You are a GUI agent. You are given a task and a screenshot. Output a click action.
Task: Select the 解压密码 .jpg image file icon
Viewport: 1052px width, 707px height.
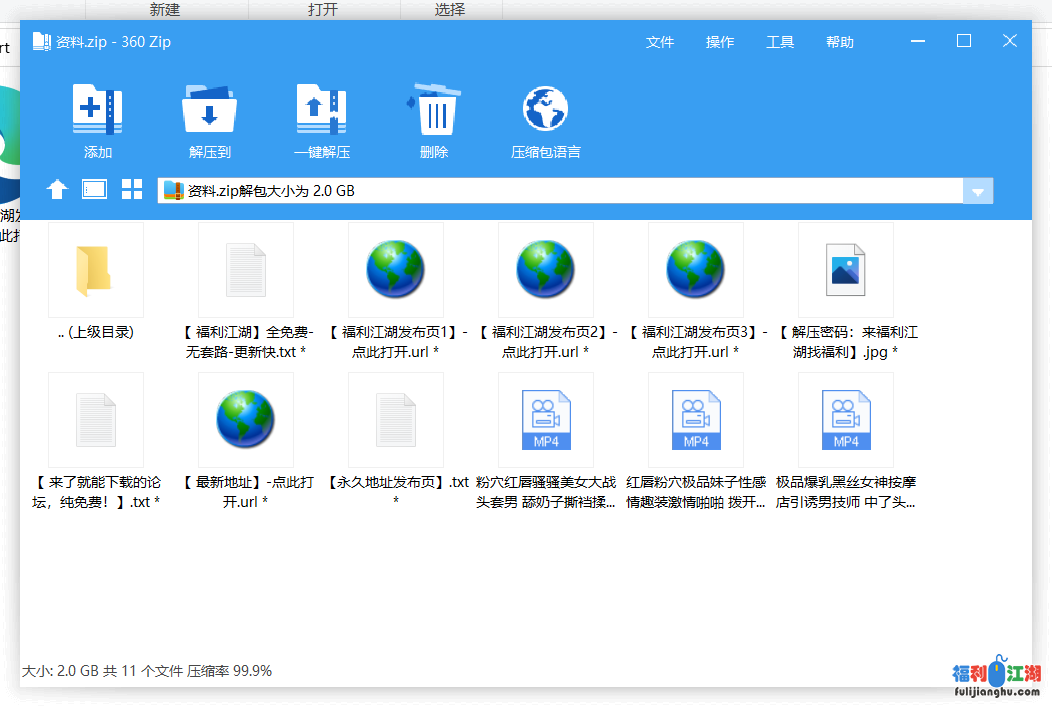click(845, 270)
